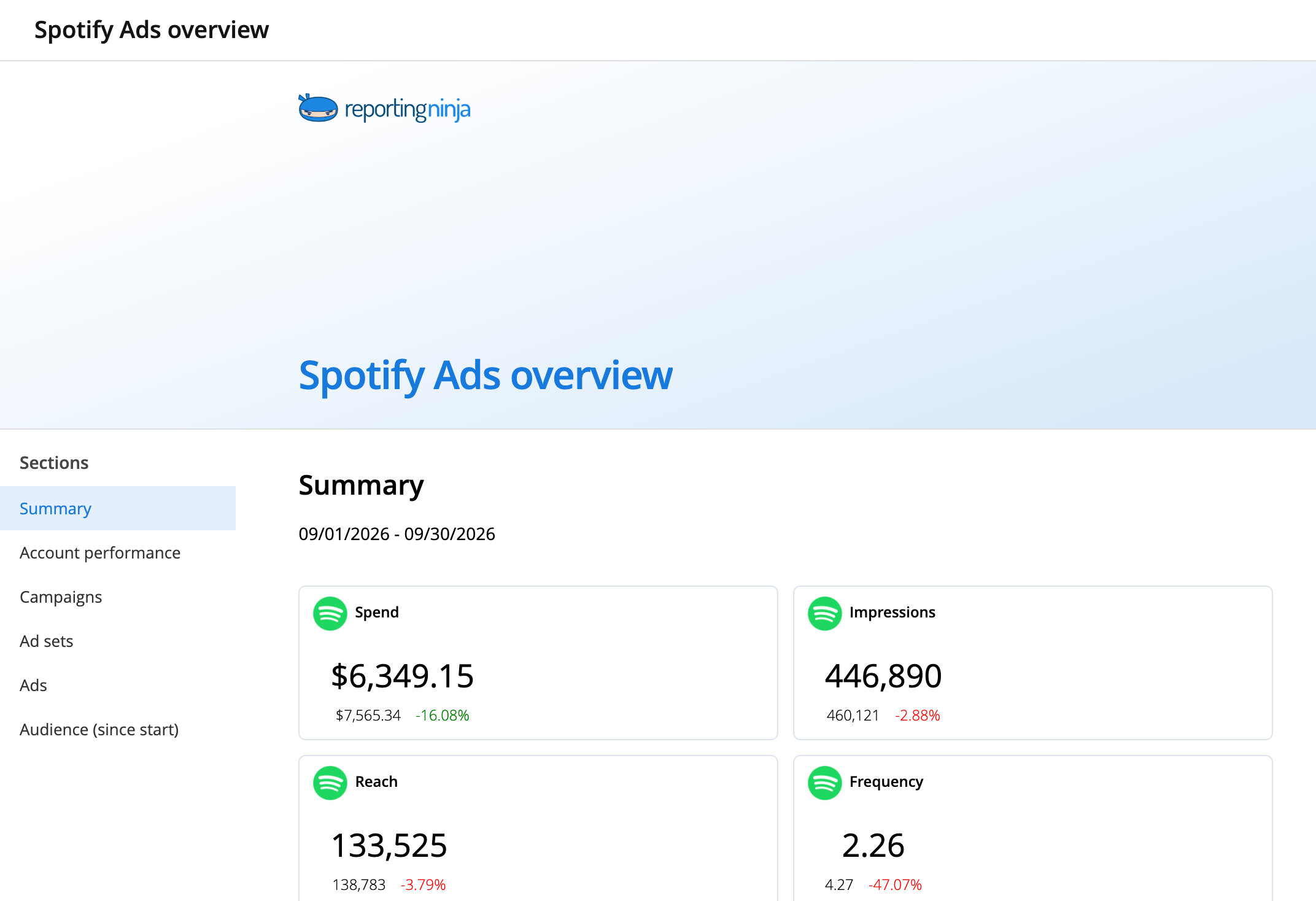The height and width of the screenshot is (901, 1316).
Task: Click the -16.08% spend change
Action: click(x=443, y=716)
